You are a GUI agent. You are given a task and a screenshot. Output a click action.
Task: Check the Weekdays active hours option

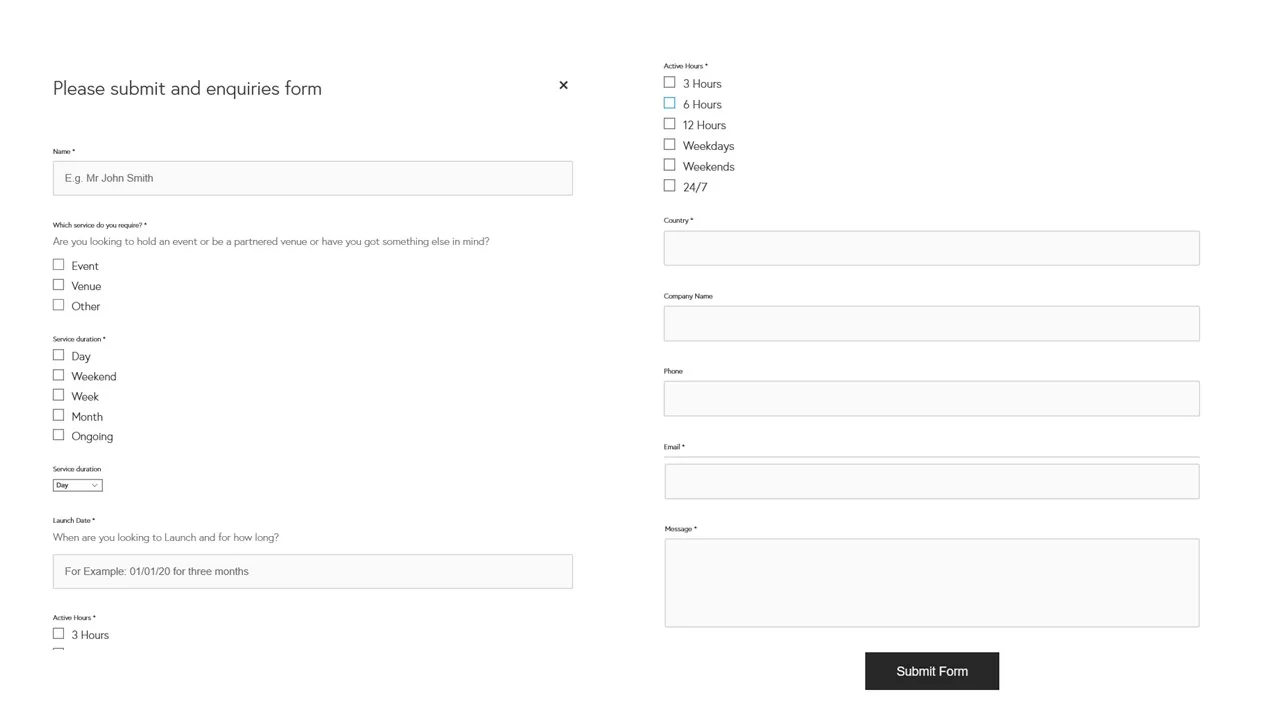670,145
